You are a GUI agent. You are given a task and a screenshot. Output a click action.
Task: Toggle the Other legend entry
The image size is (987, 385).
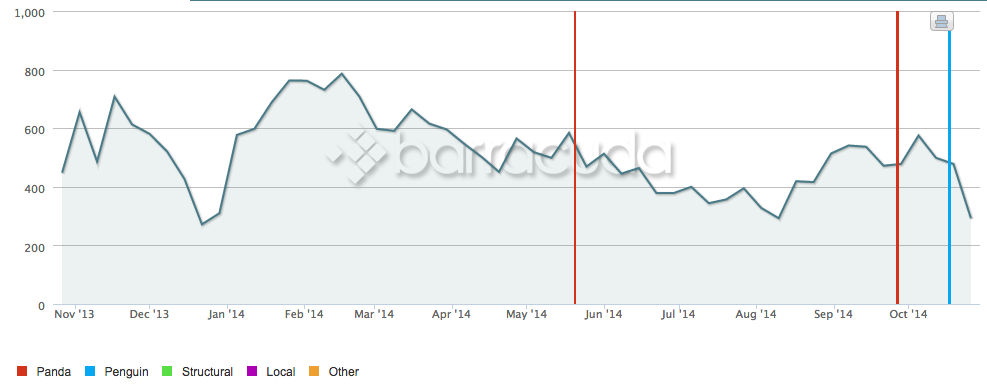pos(334,372)
